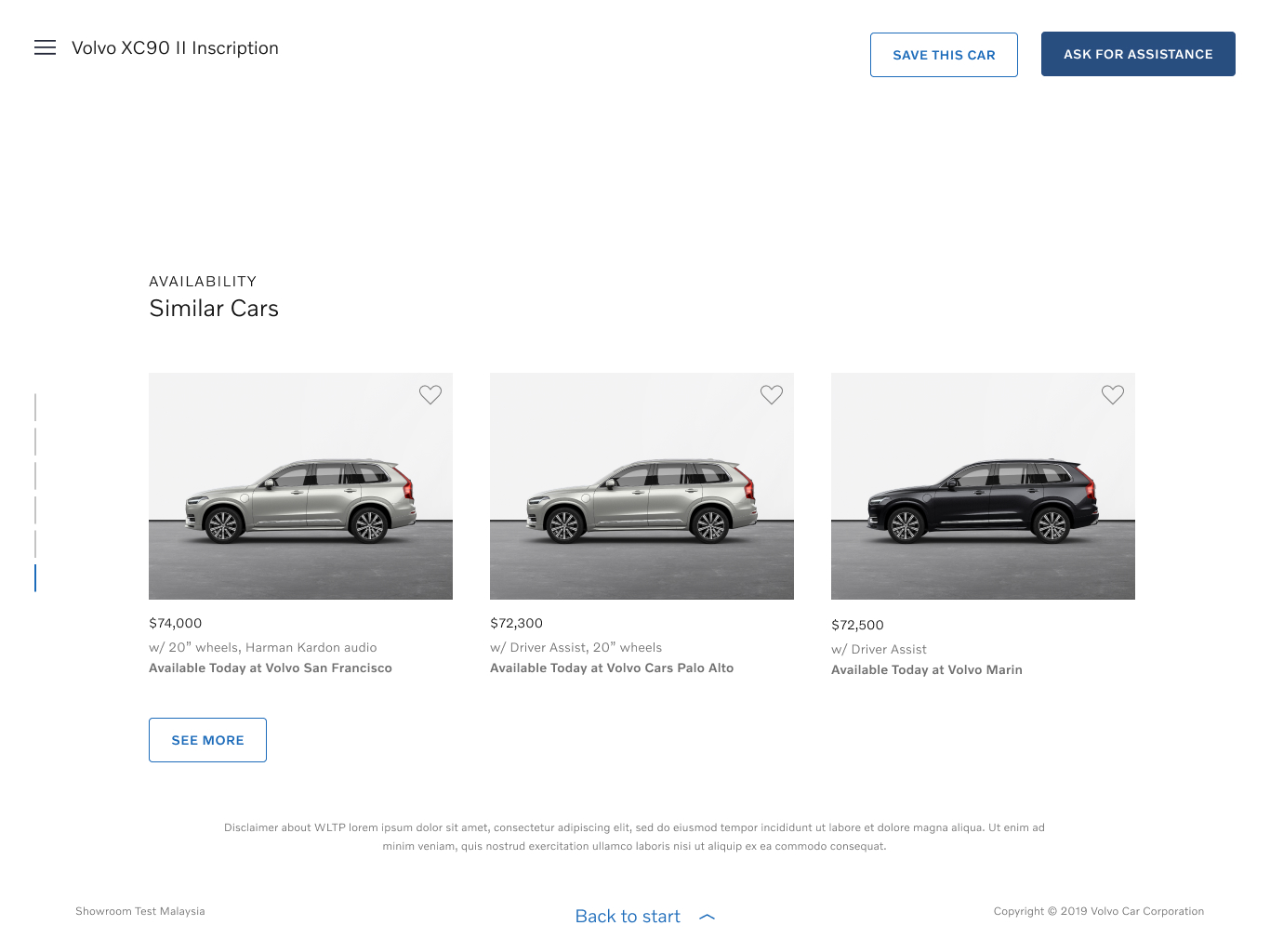Select the active blue section marker
Viewport: 1270px width, 952px height.
click(x=35, y=578)
